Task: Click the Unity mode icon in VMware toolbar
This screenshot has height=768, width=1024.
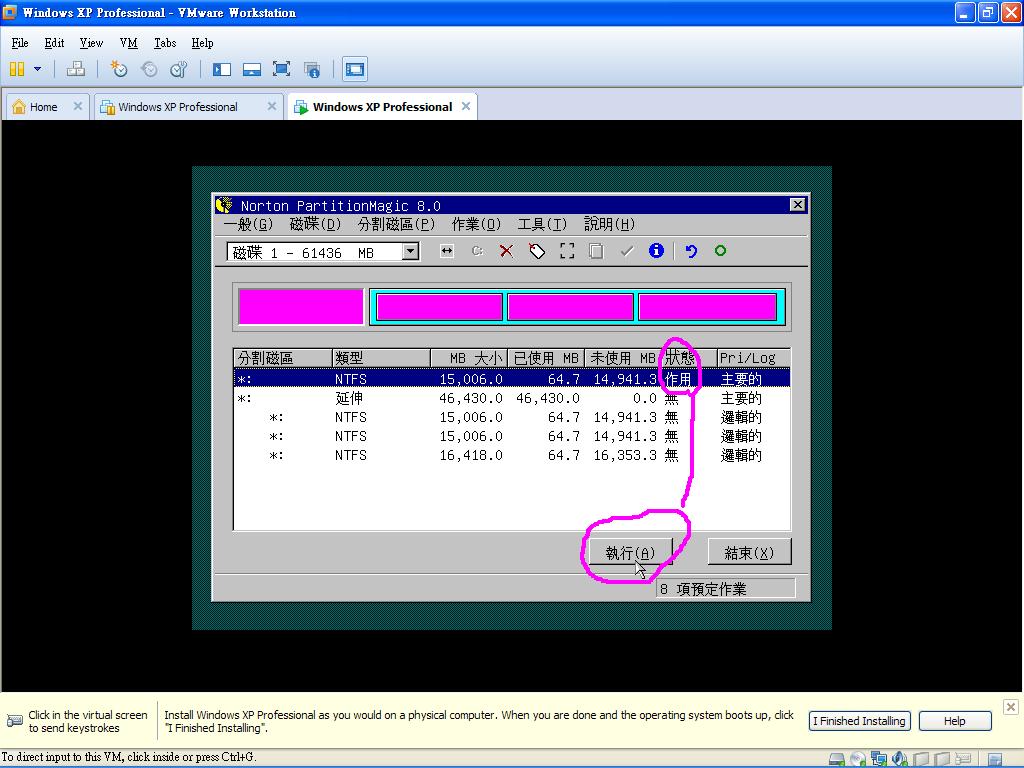Action: coord(312,69)
